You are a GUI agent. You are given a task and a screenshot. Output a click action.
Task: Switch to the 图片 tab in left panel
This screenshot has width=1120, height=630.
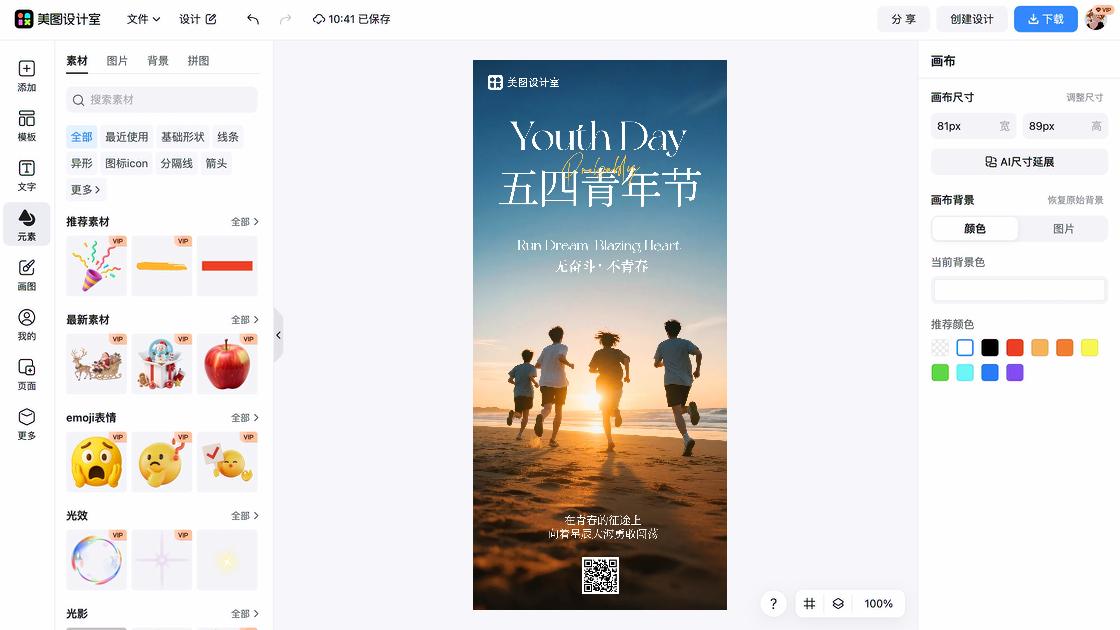click(117, 61)
